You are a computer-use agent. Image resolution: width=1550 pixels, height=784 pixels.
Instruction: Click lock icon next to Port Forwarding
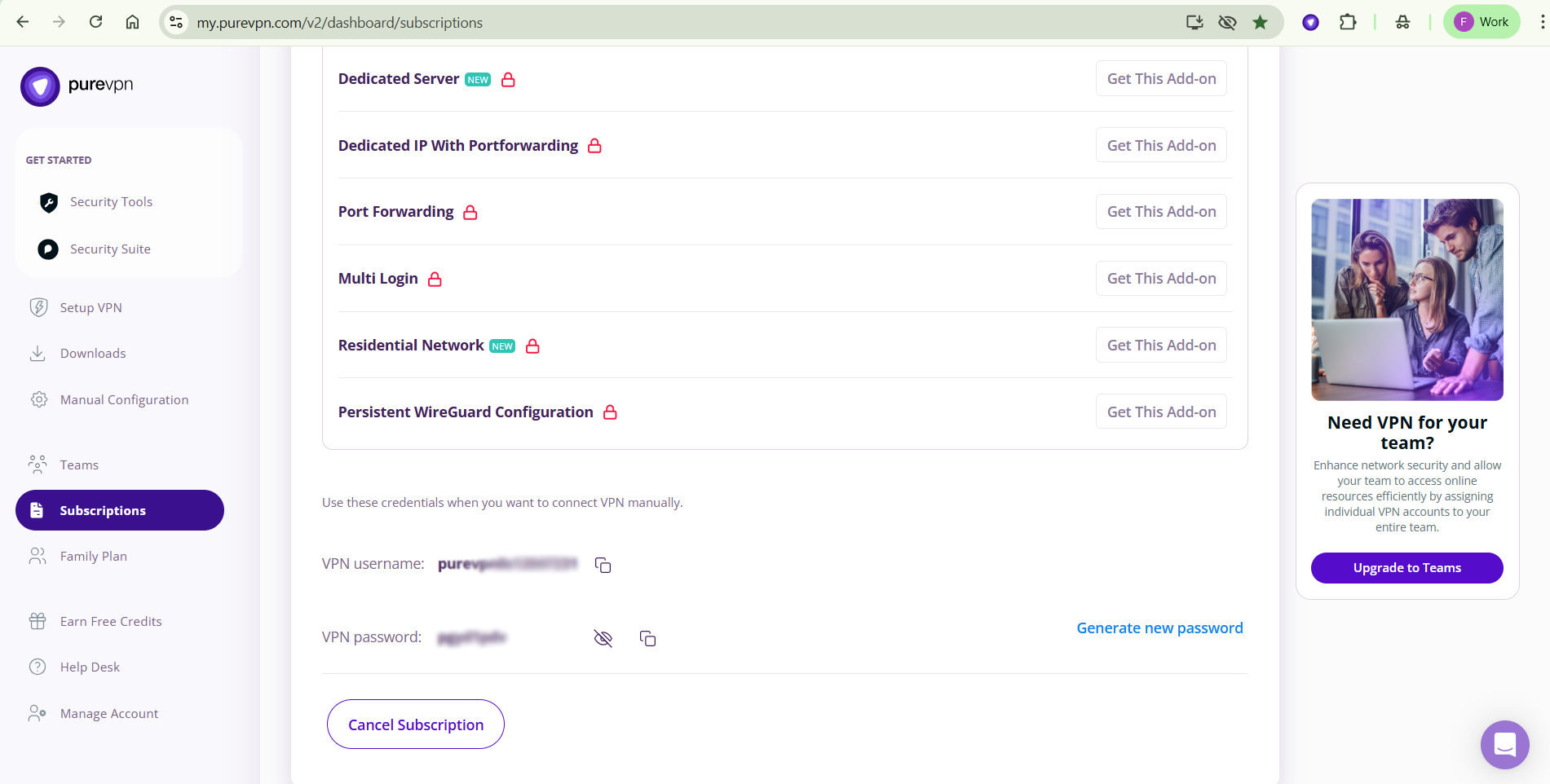click(x=470, y=212)
